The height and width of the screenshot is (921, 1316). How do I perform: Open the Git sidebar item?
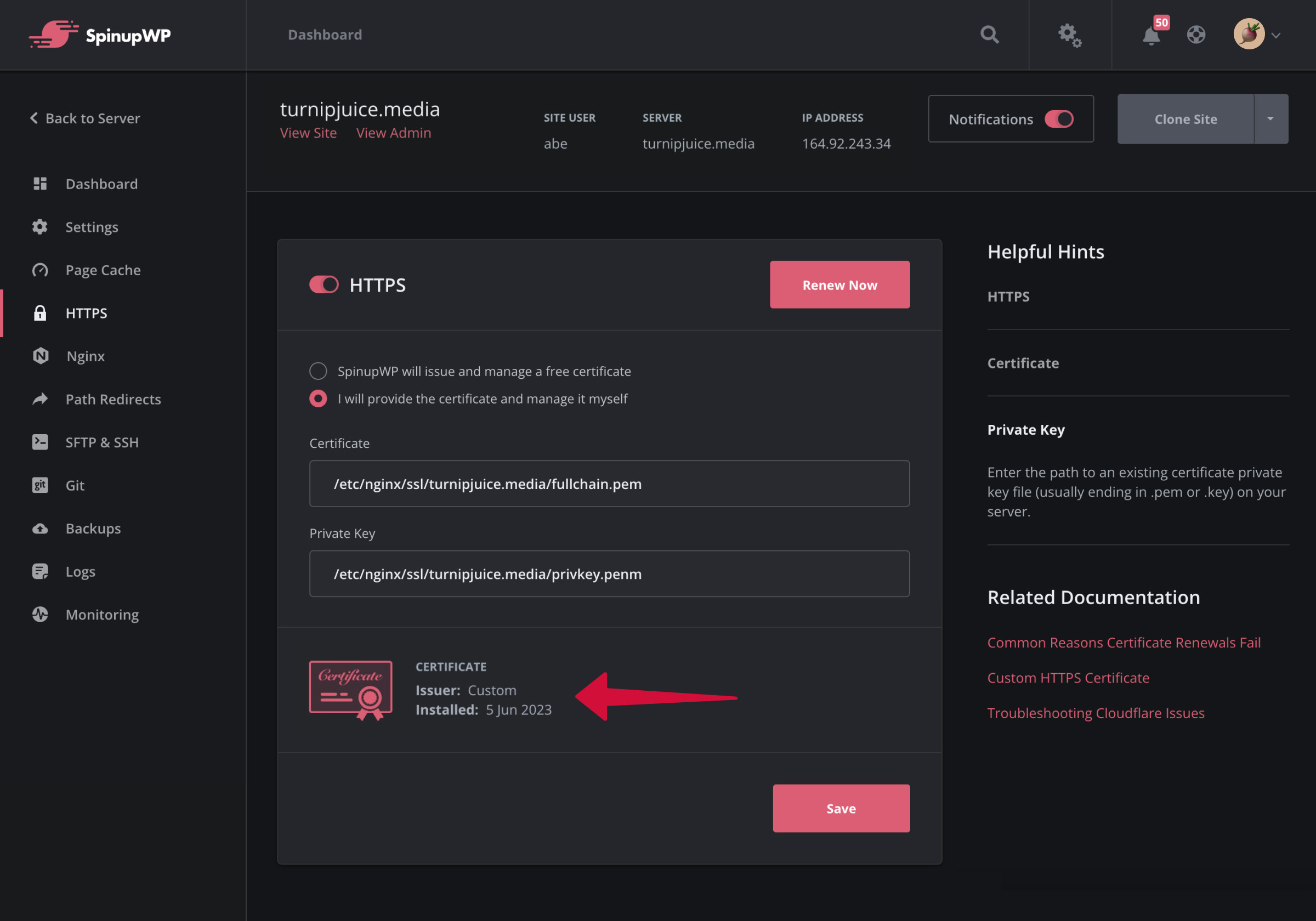75,485
